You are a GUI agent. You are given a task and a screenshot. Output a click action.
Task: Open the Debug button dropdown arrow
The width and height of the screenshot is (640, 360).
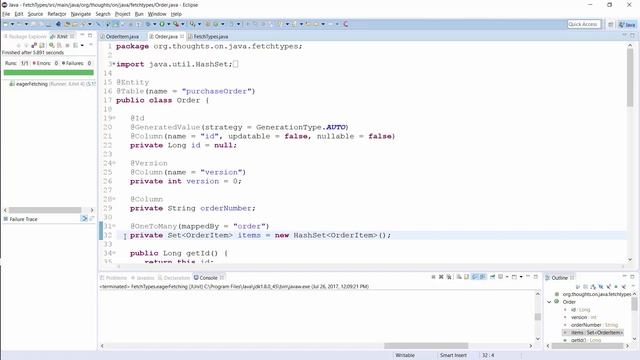(x=154, y=24)
